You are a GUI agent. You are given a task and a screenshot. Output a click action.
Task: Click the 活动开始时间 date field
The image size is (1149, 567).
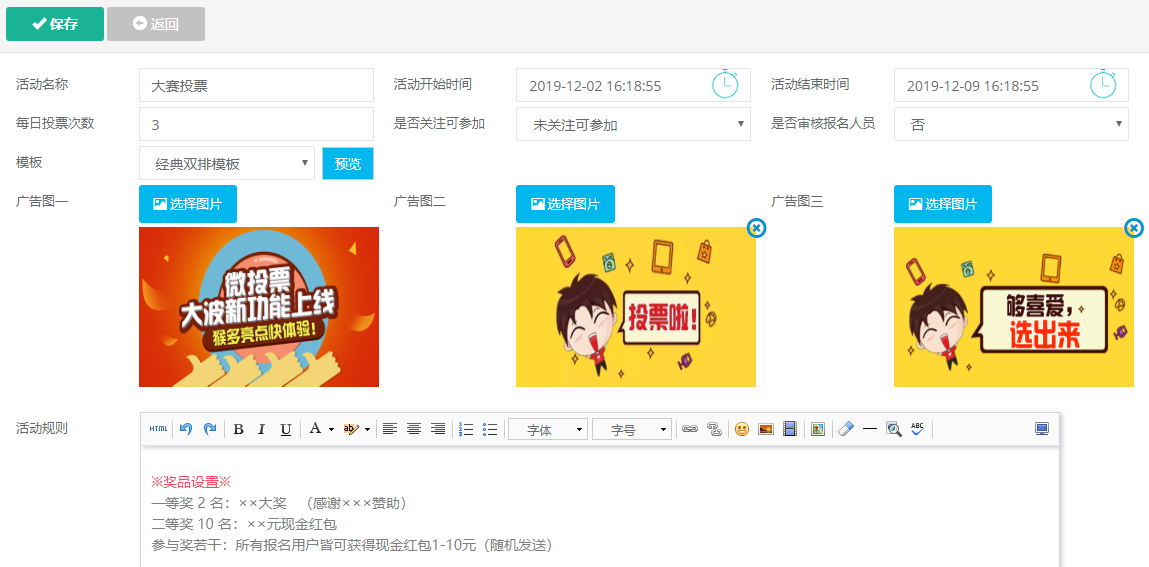(633, 86)
